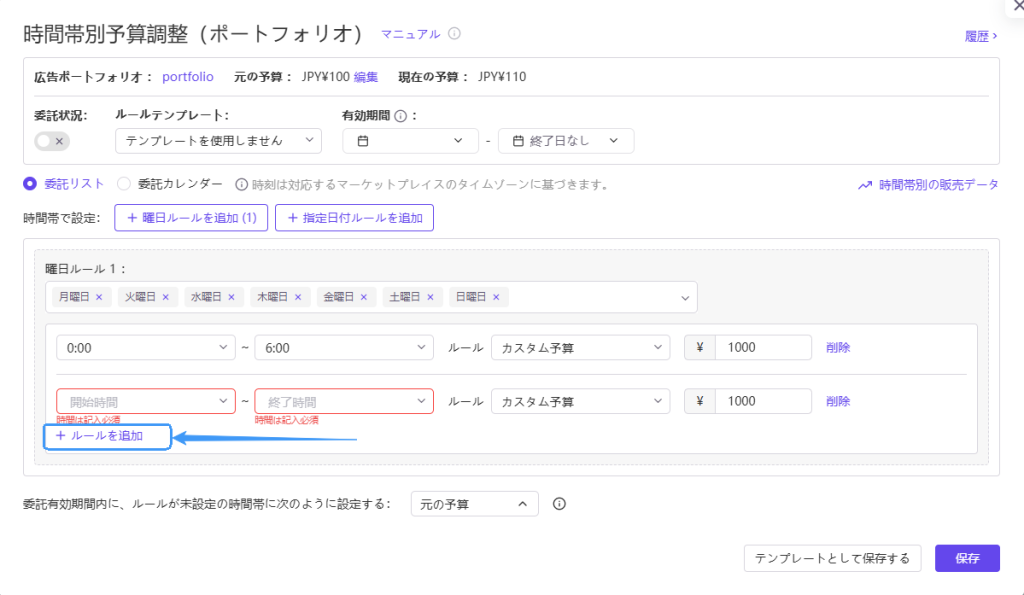Open the first row カスタム予算 rule dropdown
Viewport: 1024px width, 595px height.
click(x=581, y=347)
